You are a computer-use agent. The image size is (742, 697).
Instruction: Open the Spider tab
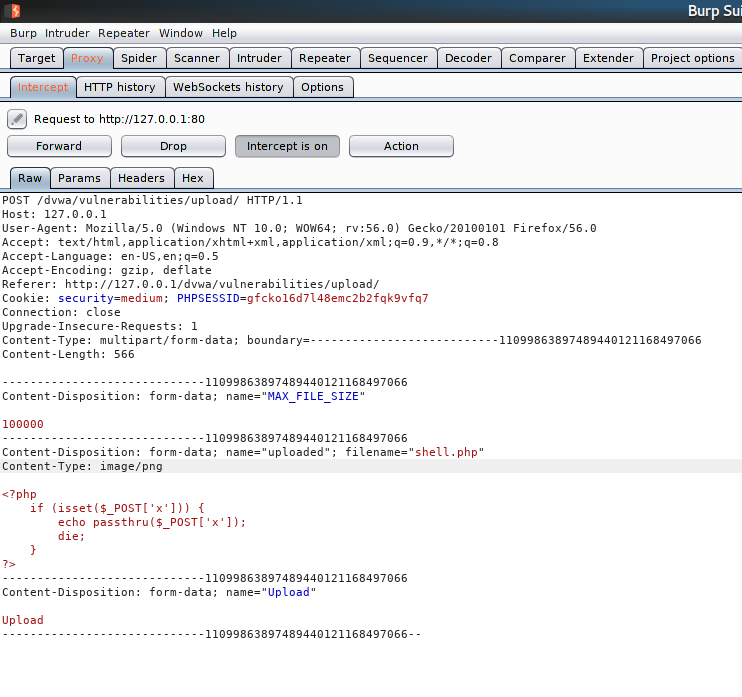(x=139, y=58)
